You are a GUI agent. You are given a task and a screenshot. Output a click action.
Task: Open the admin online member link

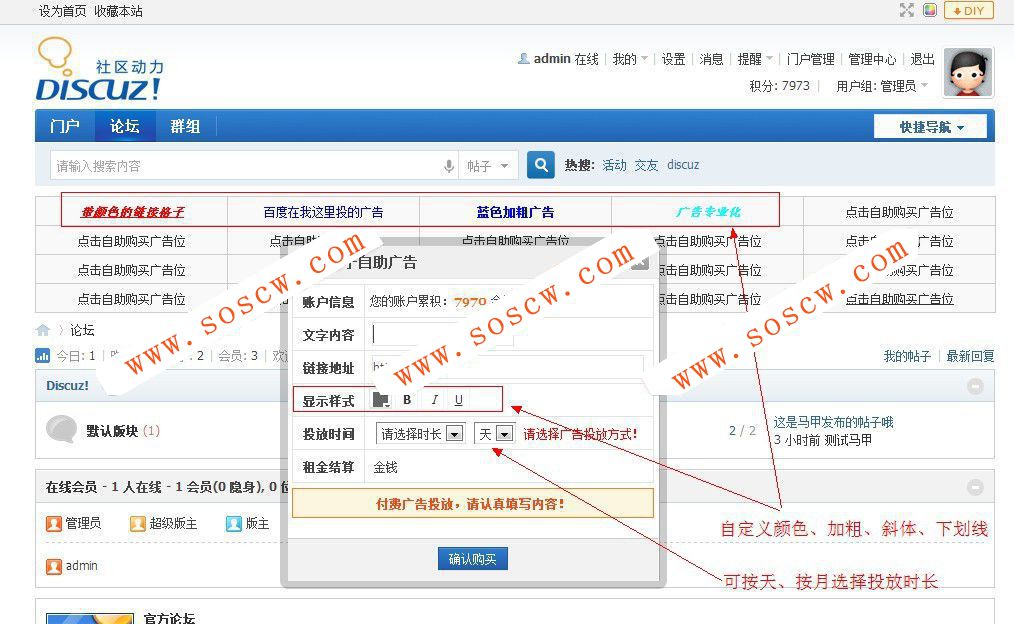(81, 566)
